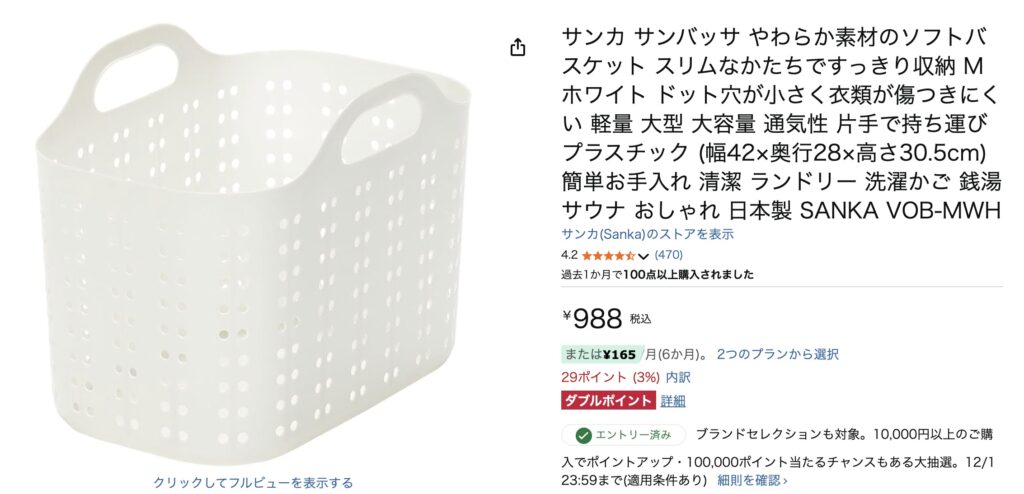Open 細則を確認 terms link
The width and height of the screenshot is (1024, 494).
pyautogui.click(x=752, y=480)
